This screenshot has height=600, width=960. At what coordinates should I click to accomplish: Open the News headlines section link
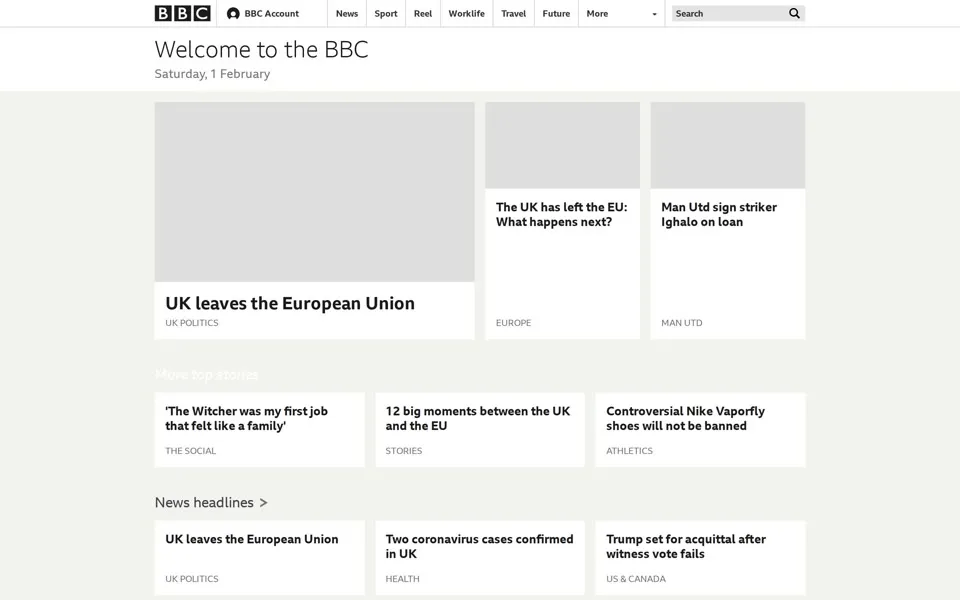point(211,503)
